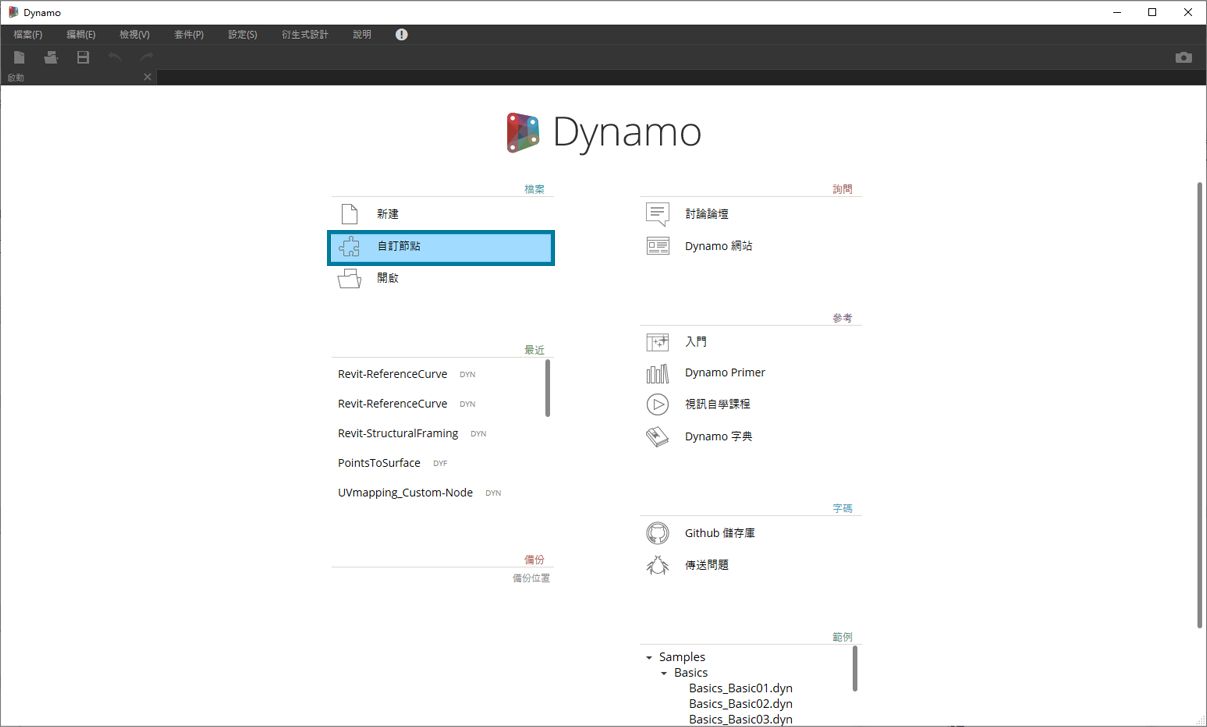Open the 檔案(F) menu
This screenshot has height=727, width=1207.
pos(28,34)
